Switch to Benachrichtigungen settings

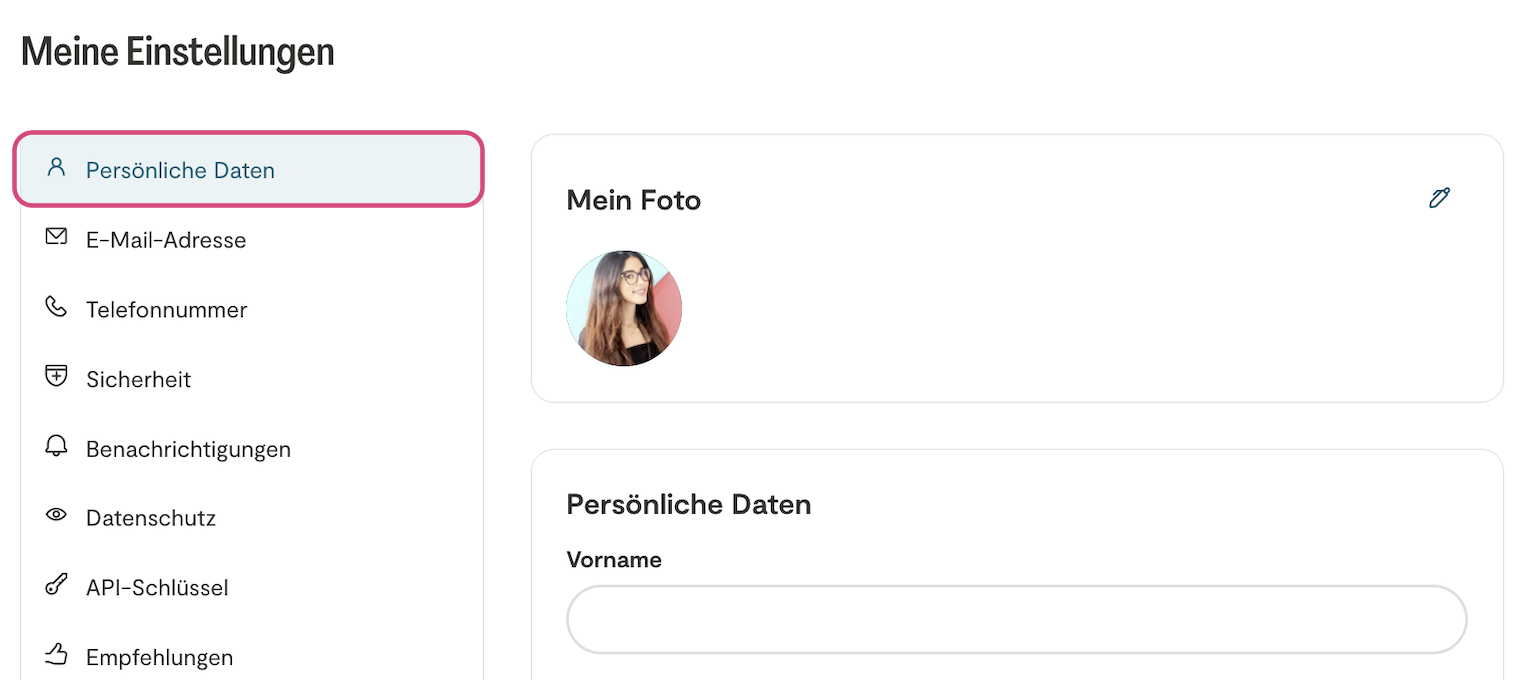(189, 450)
